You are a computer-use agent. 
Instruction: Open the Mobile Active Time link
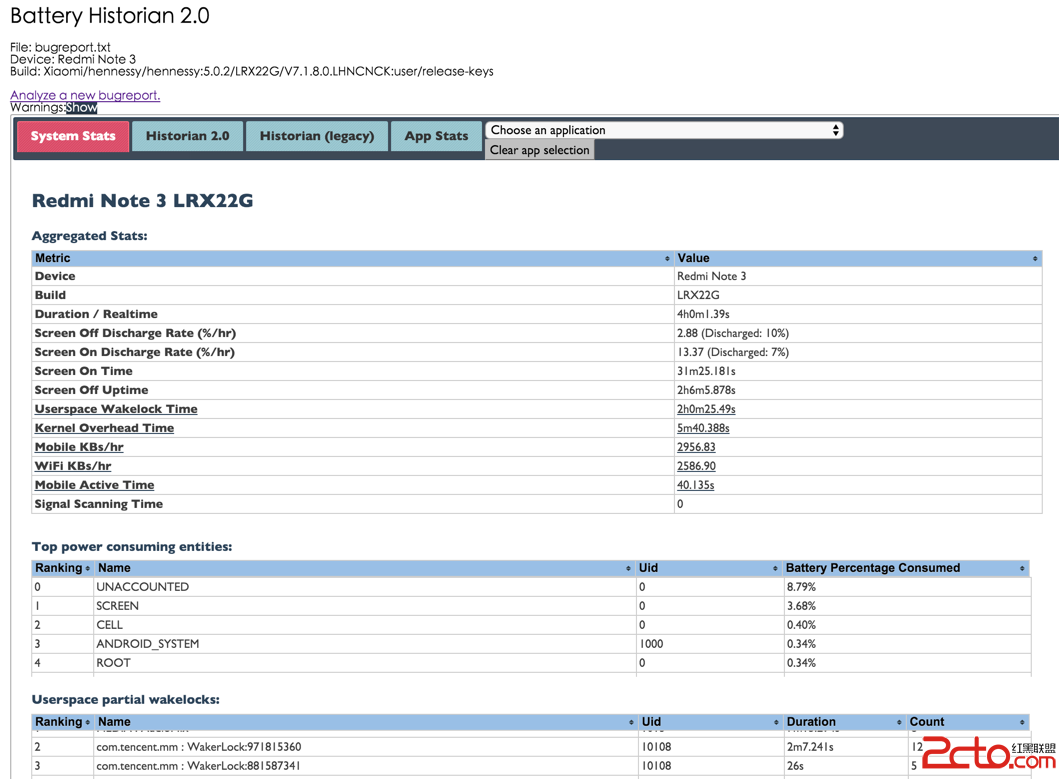coord(95,484)
